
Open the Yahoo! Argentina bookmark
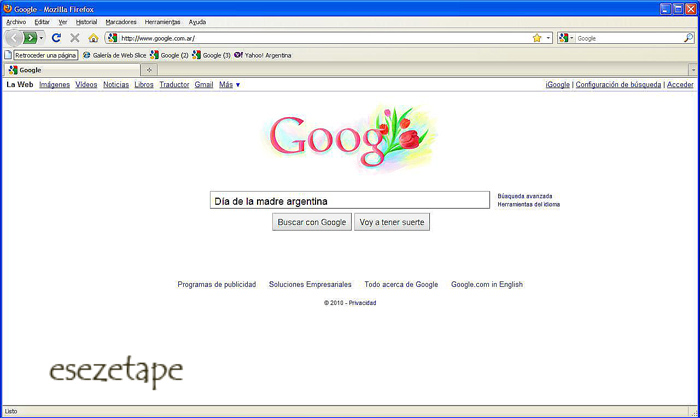click(x=263, y=55)
